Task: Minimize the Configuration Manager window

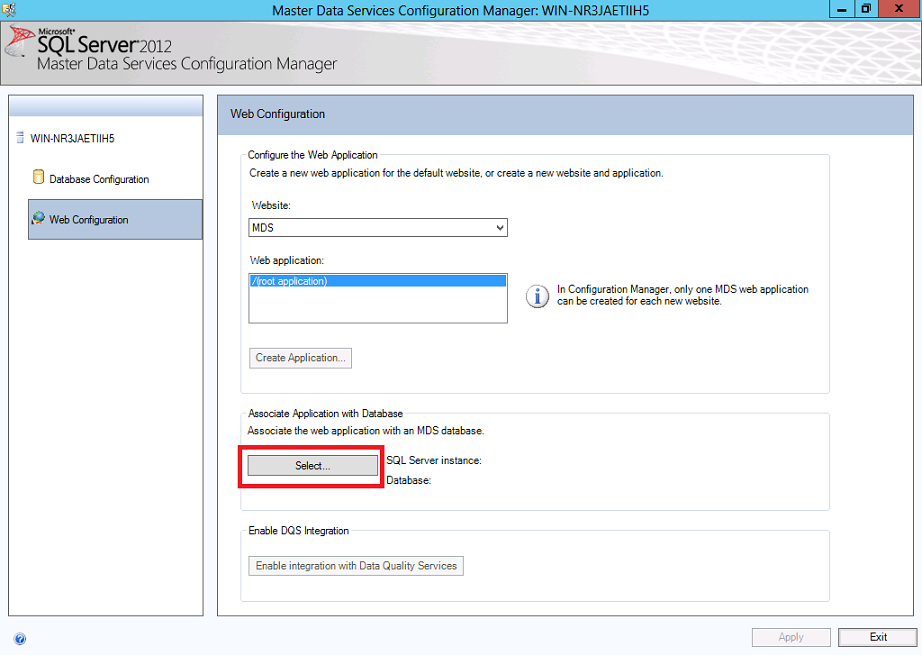Action: point(842,9)
